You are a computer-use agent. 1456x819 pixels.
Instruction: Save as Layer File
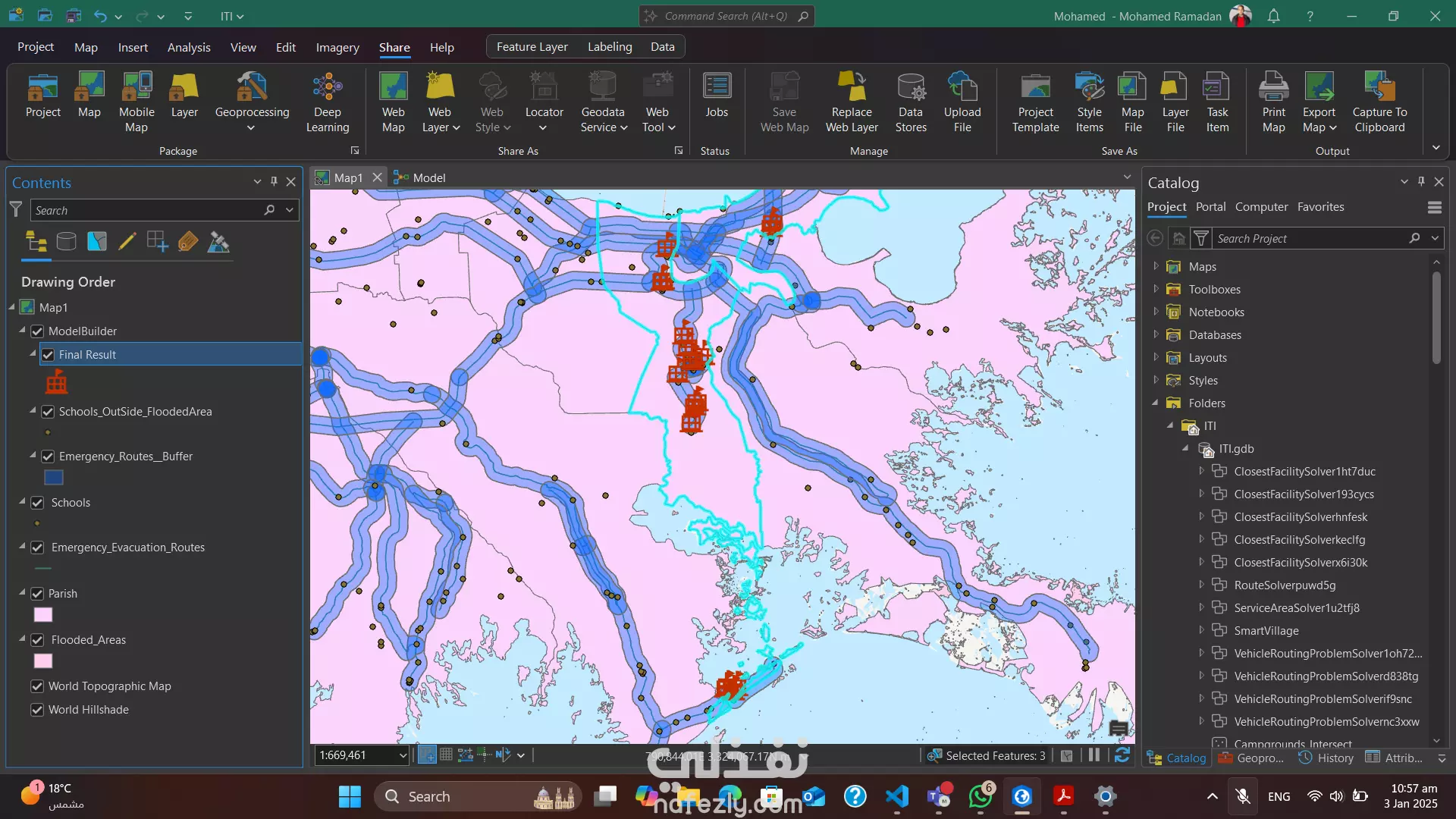click(x=1175, y=102)
